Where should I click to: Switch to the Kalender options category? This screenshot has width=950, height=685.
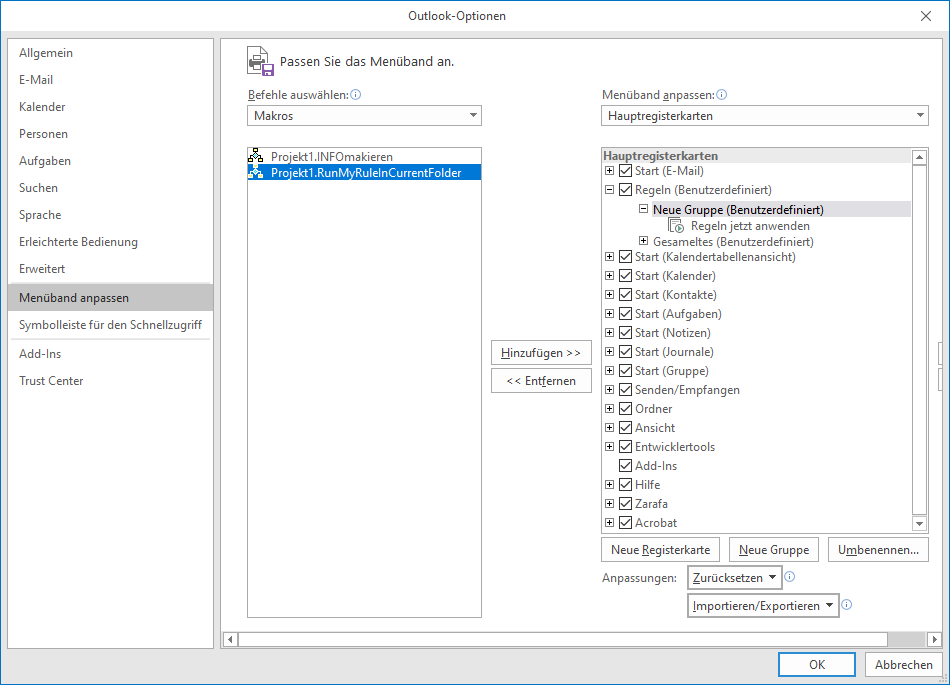pos(110,107)
